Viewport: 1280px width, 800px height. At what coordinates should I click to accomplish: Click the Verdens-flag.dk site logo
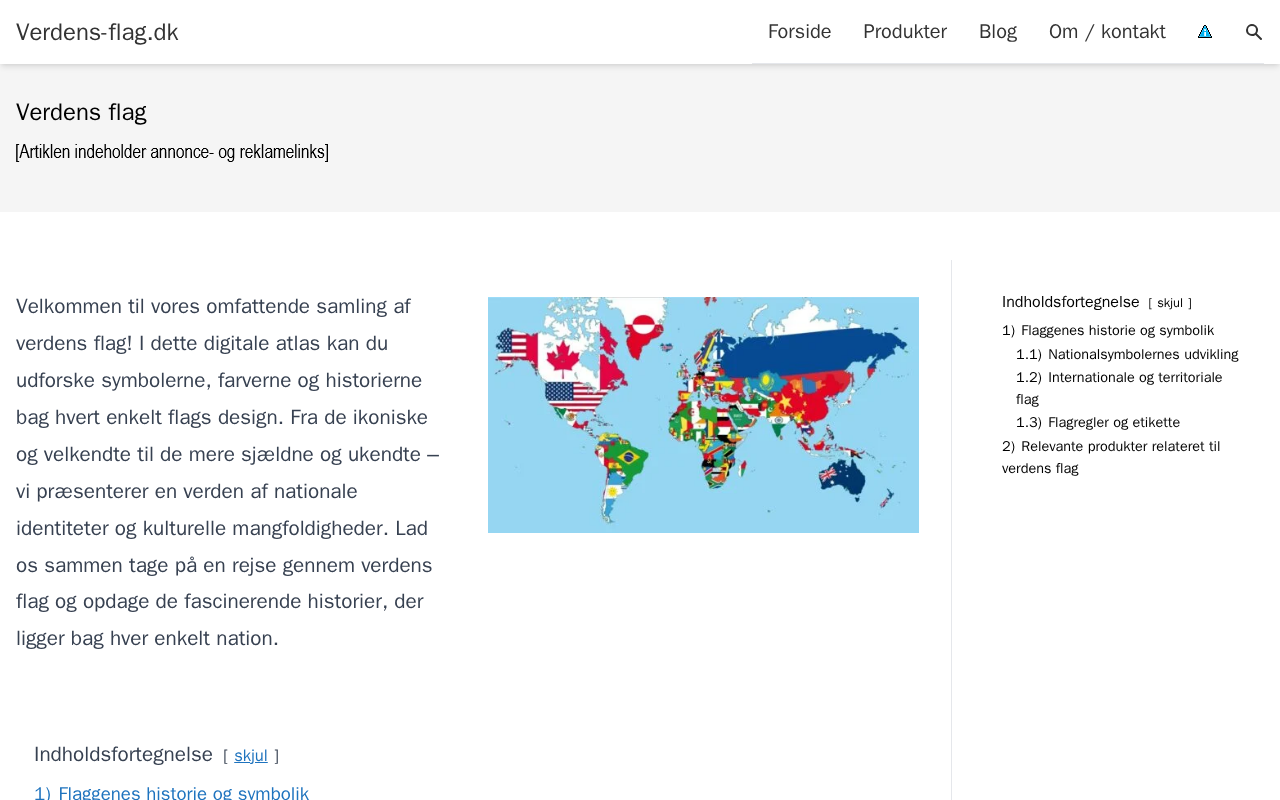click(97, 32)
